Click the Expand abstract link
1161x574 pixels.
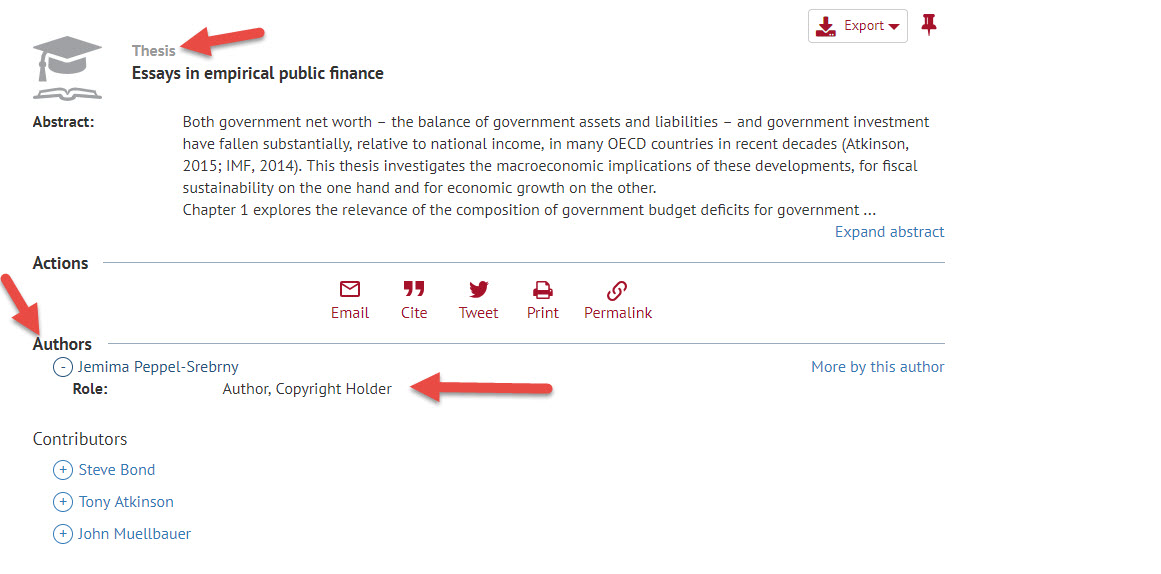pos(889,232)
